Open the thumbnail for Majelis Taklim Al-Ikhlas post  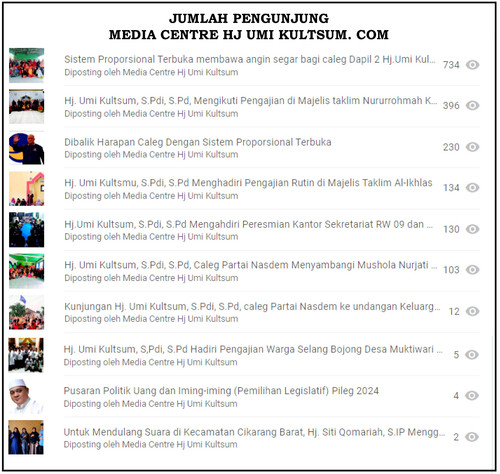(26, 189)
